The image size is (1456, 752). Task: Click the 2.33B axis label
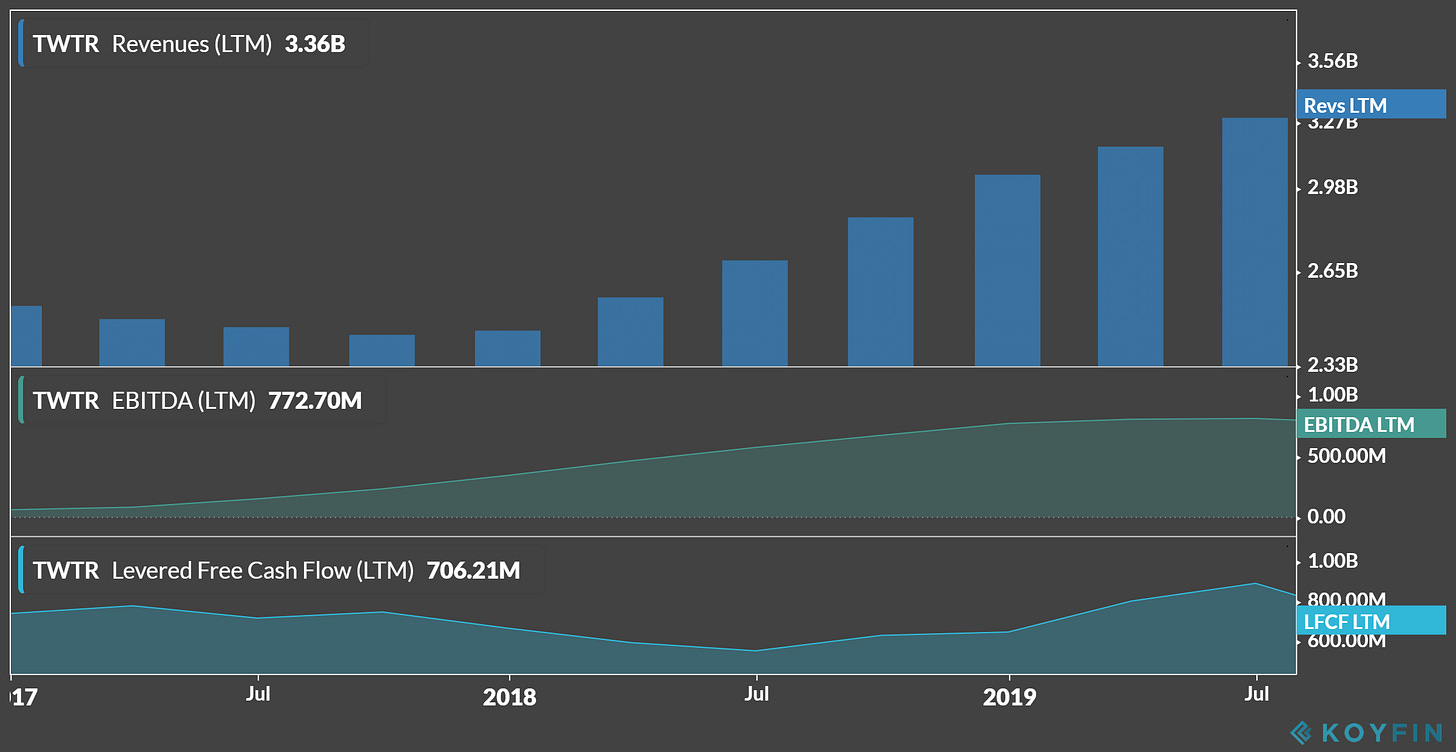pyautogui.click(x=1332, y=364)
